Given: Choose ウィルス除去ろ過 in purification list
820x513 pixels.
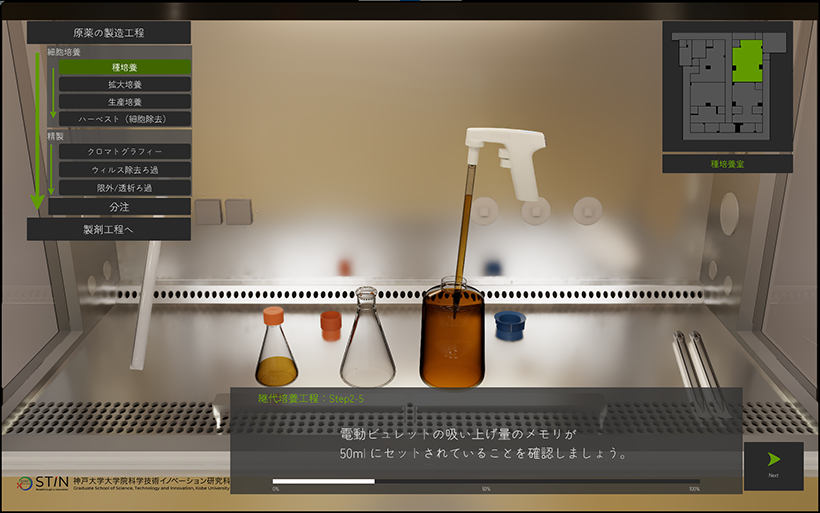Looking at the screenshot, I should (124, 170).
